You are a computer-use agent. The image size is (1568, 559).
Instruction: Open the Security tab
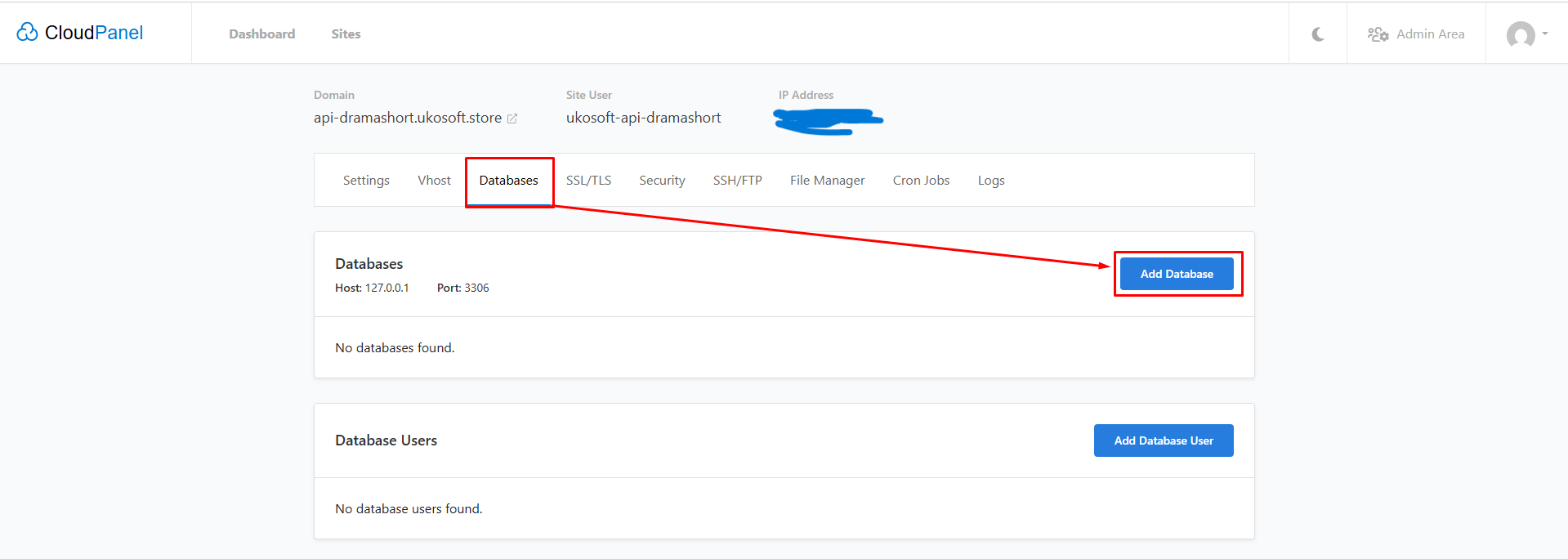click(x=662, y=181)
